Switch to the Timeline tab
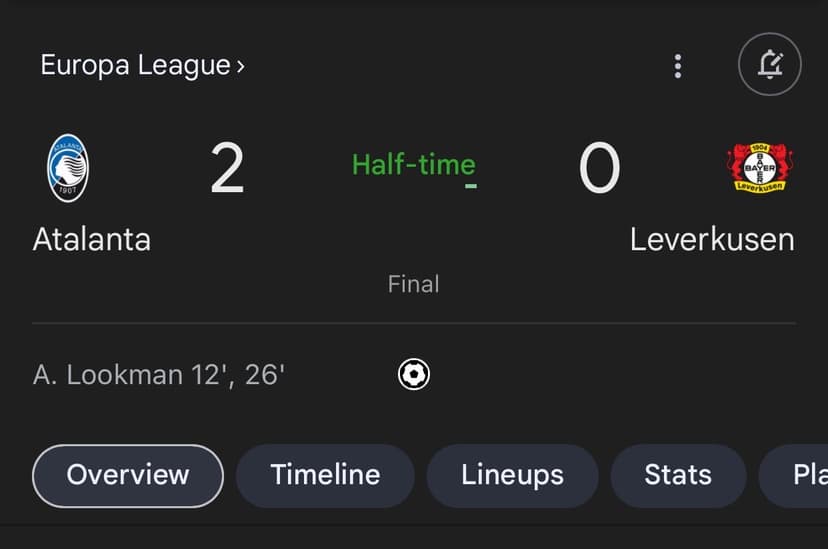Image resolution: width=828 pixels, height=549 pixels. pos(325,475)
